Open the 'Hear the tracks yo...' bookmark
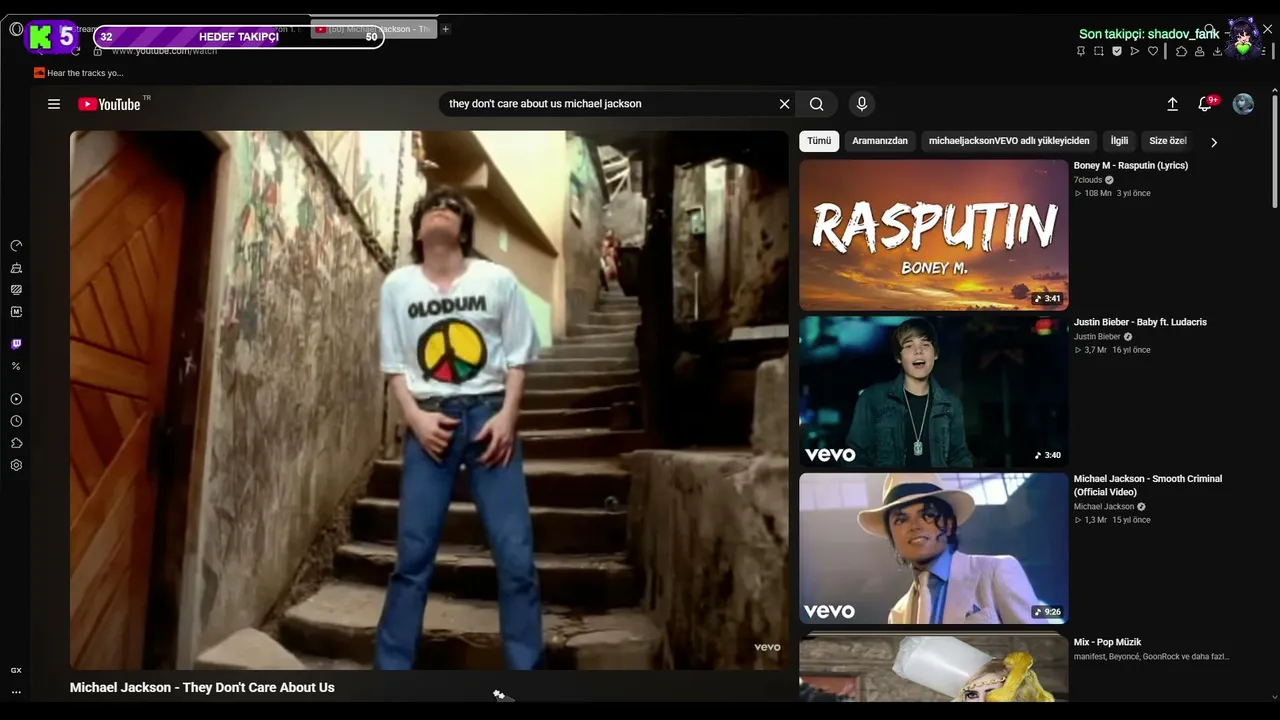This screenshot has height=720, width=1280. click(x=79, y=73)
